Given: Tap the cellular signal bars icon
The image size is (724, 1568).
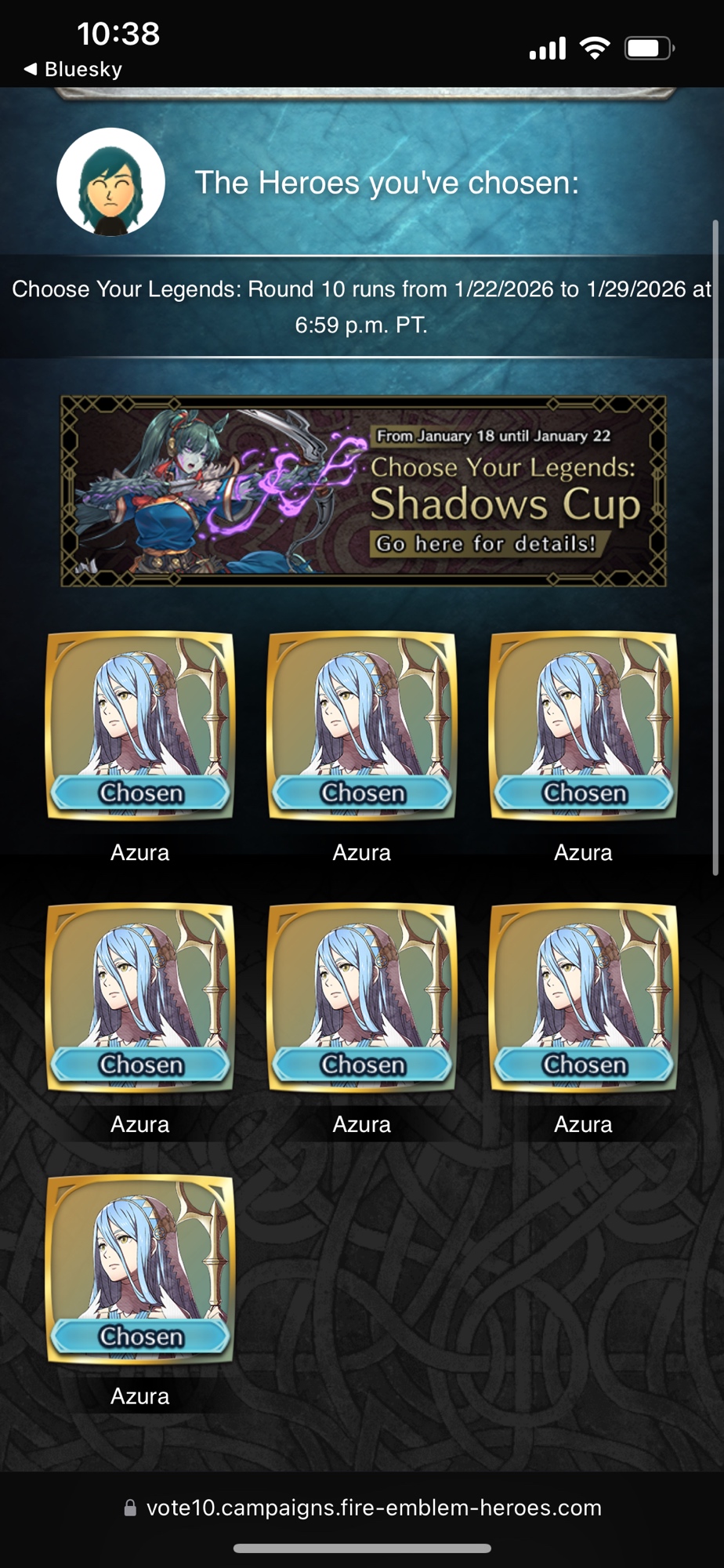Looking at the screenshot, I should 548,49.
